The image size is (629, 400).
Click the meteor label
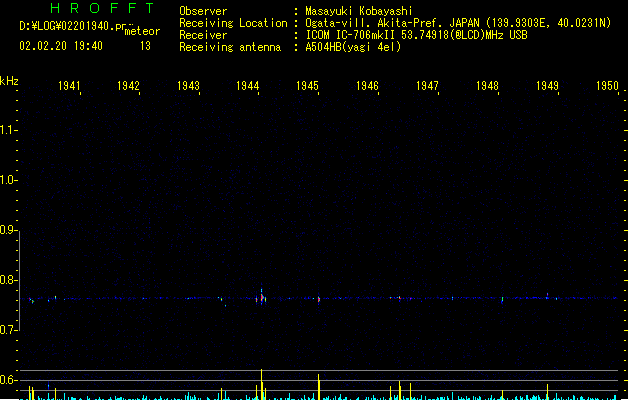(142, 31)
